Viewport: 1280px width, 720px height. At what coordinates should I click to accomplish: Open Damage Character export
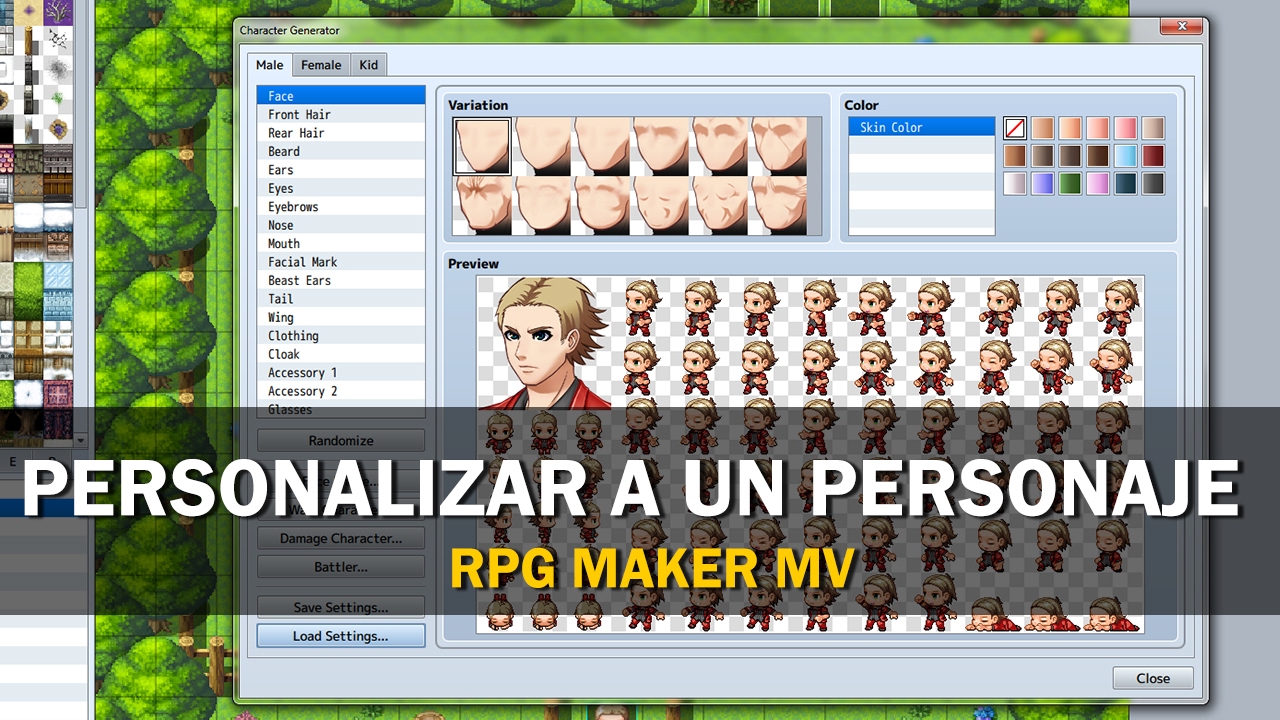[x=341, y=538]
